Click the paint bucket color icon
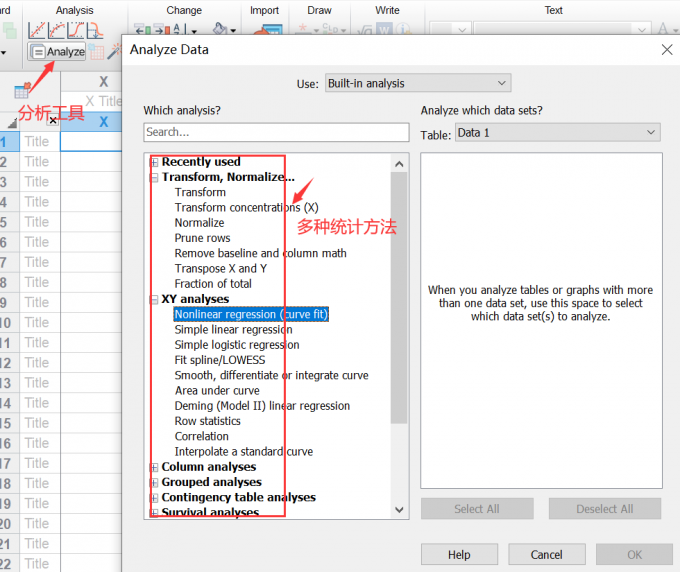 pyautogui.click(x=222, y=31)
